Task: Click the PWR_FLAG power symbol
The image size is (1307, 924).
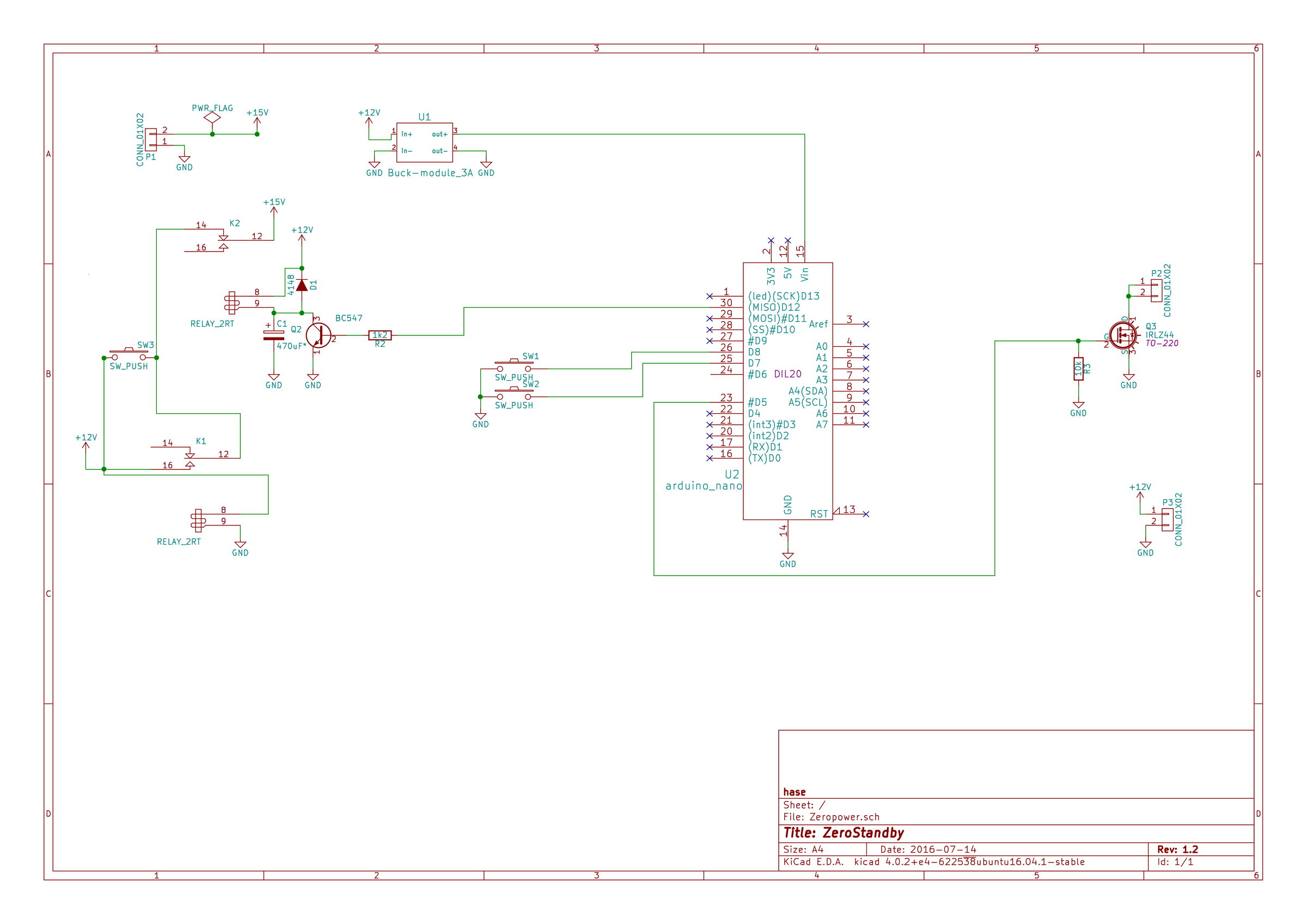Action: 212,116
